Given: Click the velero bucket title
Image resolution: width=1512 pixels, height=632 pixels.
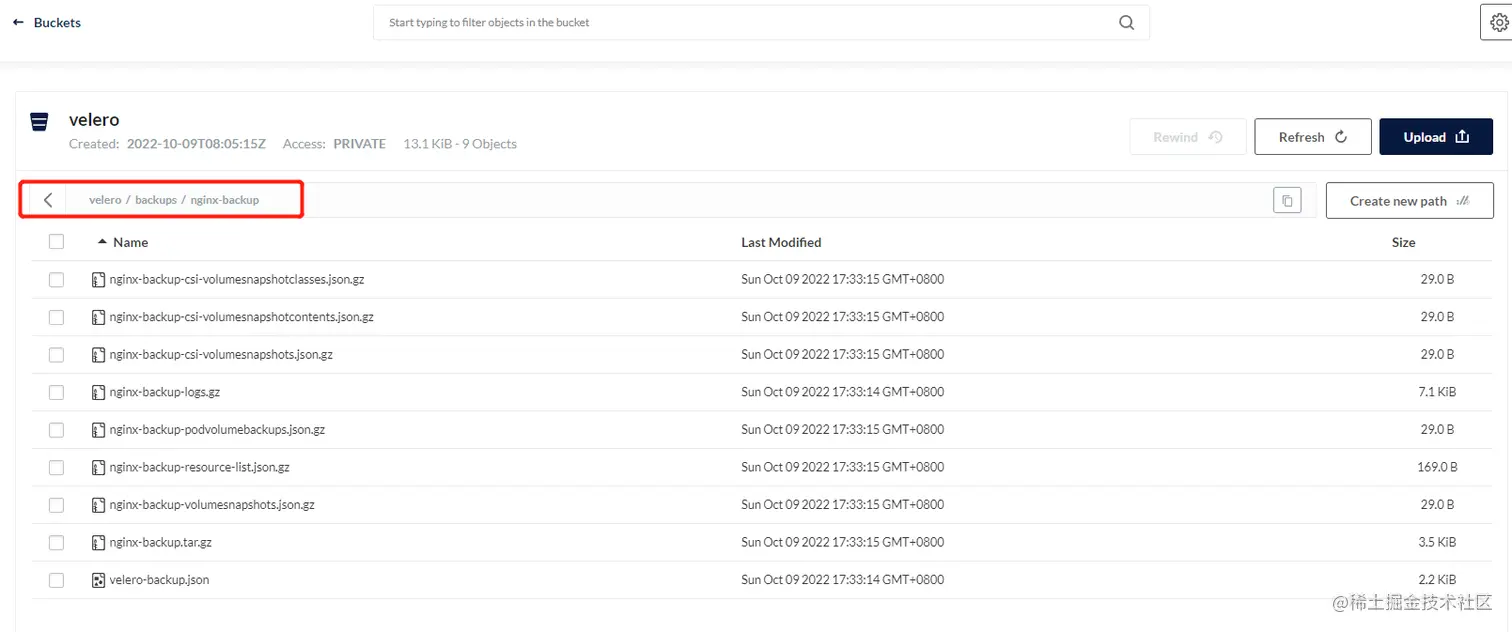Looking at the screenshot, I should 94,120.
